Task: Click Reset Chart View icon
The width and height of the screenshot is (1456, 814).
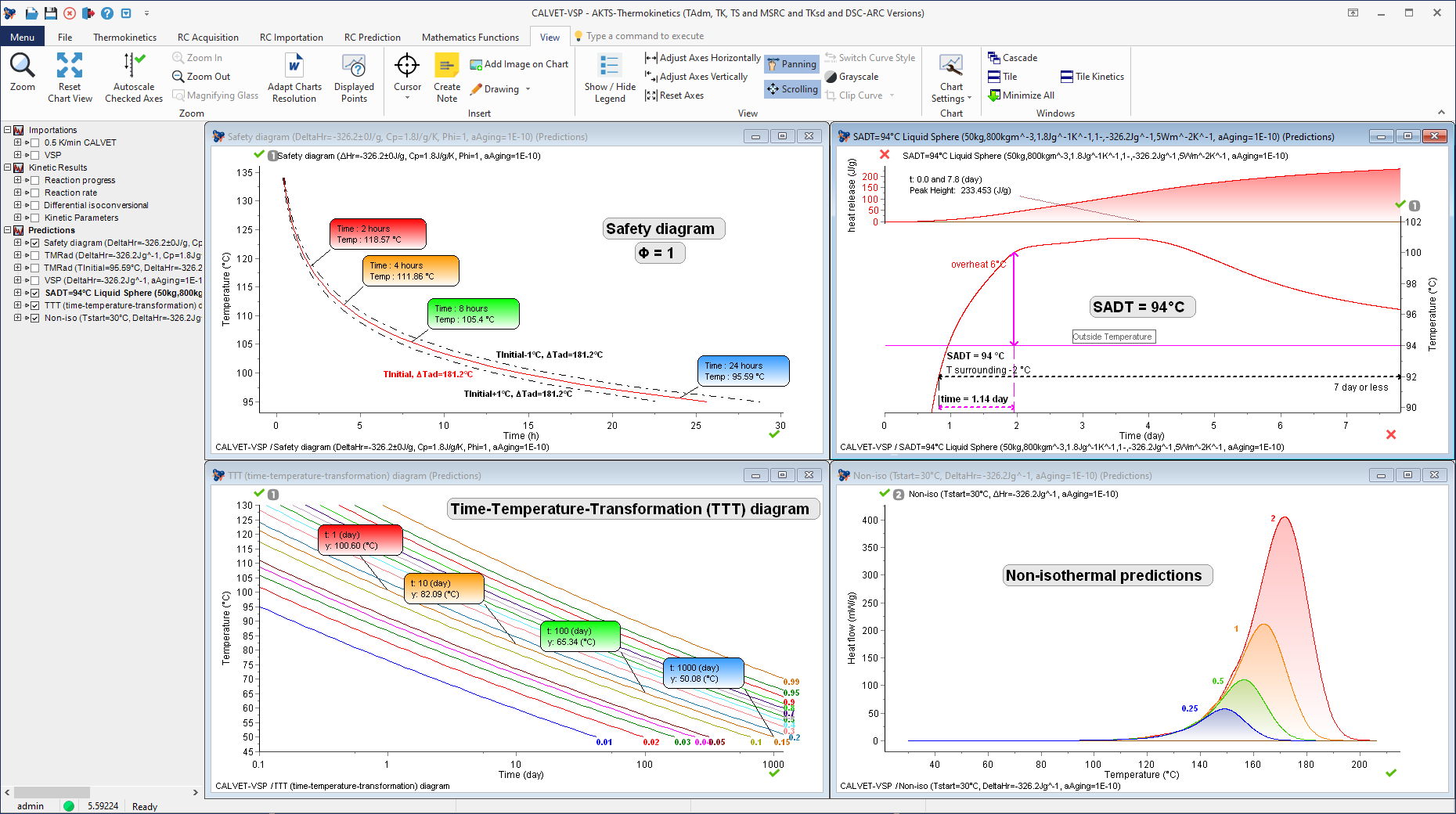Action: click(70, 67)
